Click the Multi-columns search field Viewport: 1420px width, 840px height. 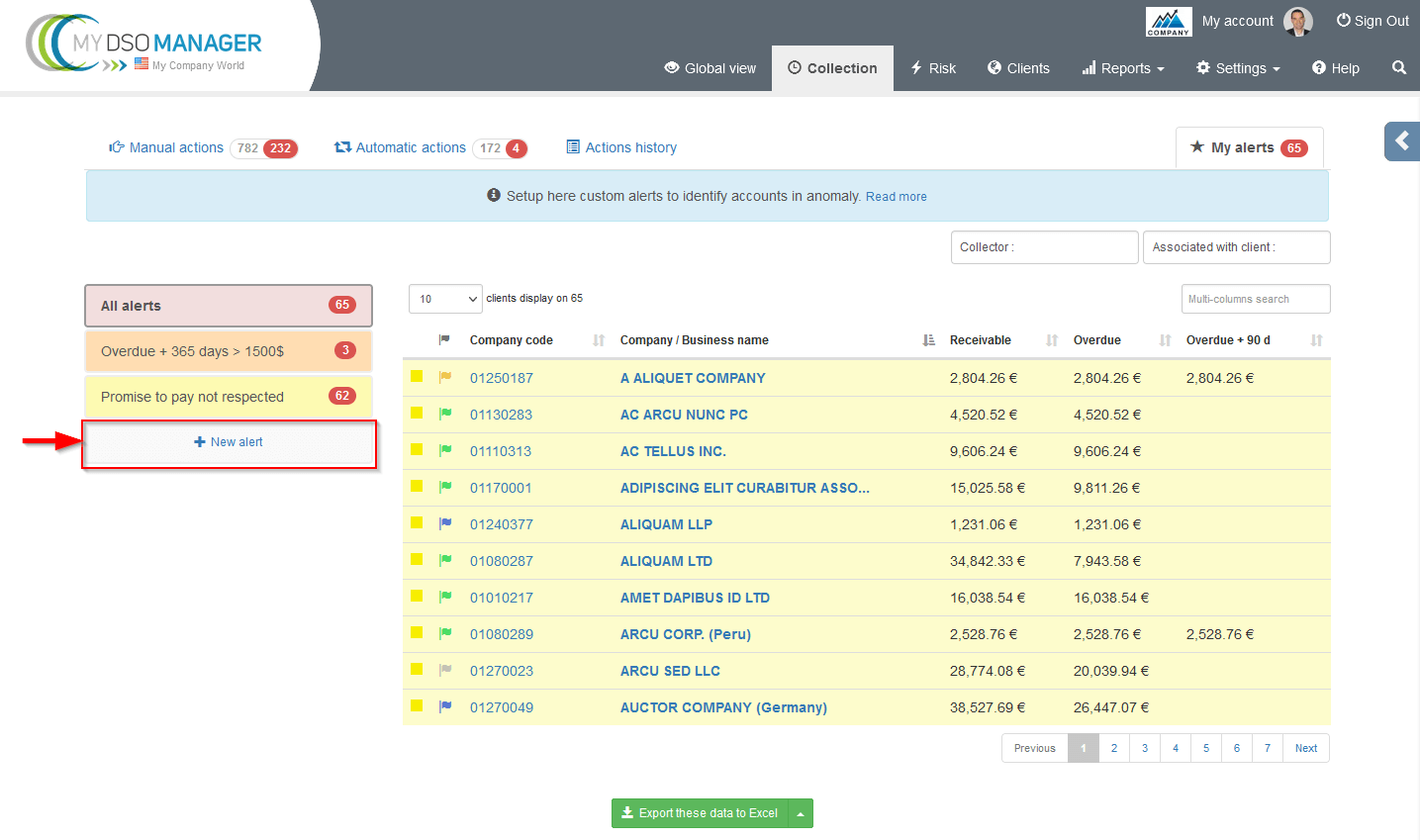1255,299
